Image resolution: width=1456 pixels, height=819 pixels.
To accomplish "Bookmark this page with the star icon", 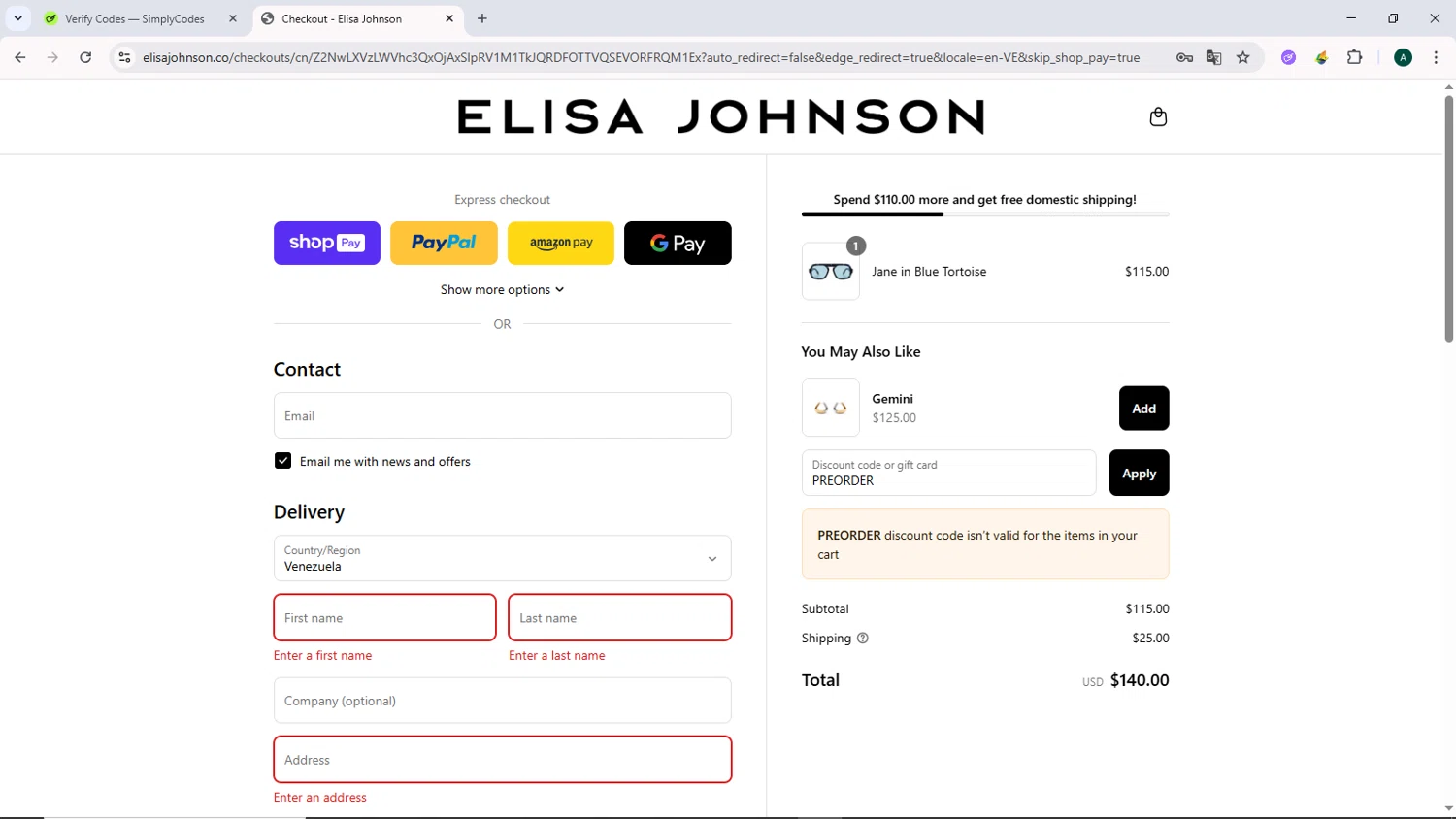I will pyautogui.click(x=1243, y=57).
